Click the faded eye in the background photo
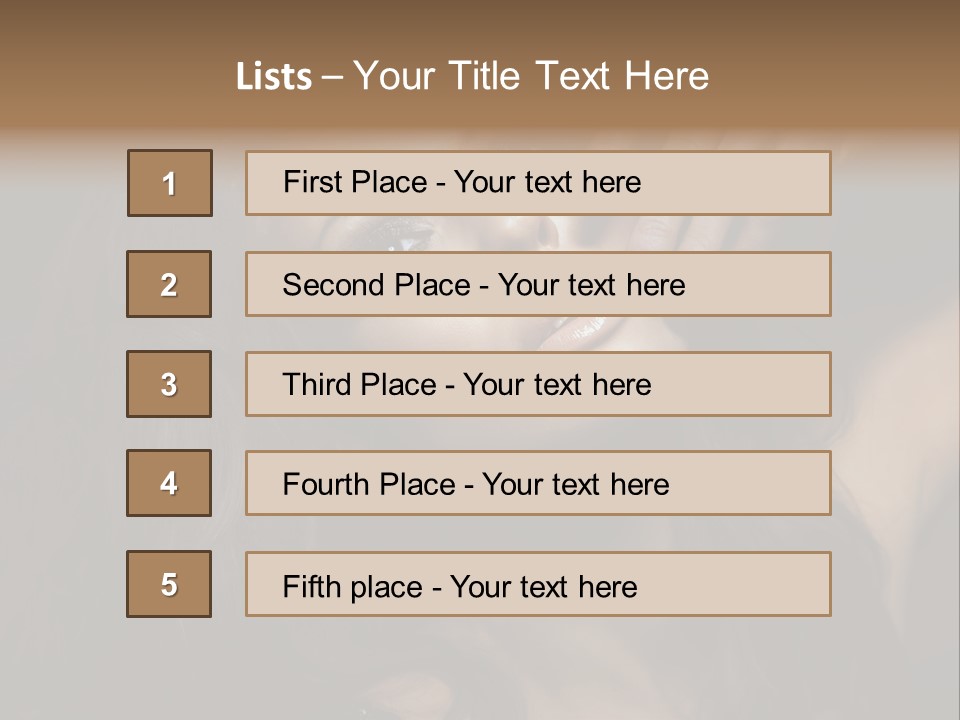Image resolution: width=960 pixels, height=720 pixels. pyautogui.click(x=404, y=239)
